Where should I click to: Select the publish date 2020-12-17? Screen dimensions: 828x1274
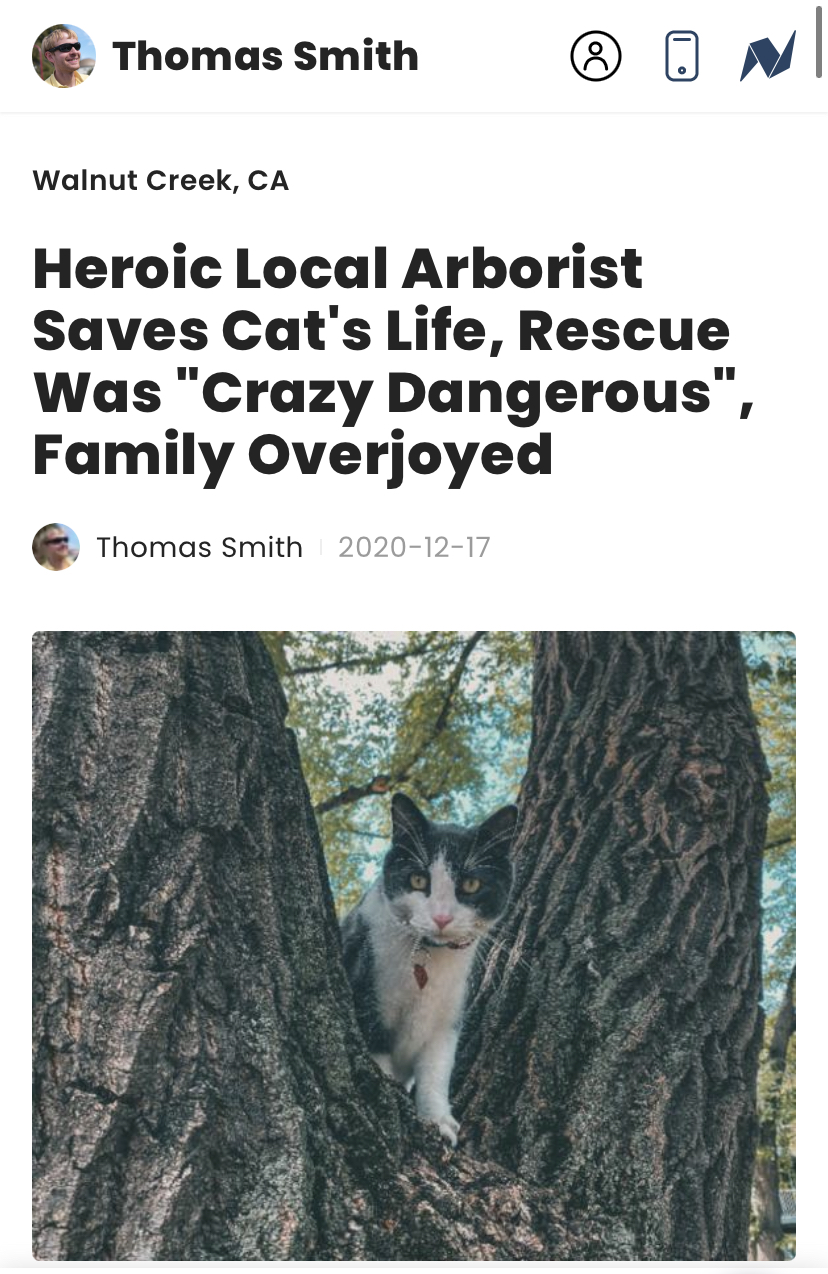point(414,547)
